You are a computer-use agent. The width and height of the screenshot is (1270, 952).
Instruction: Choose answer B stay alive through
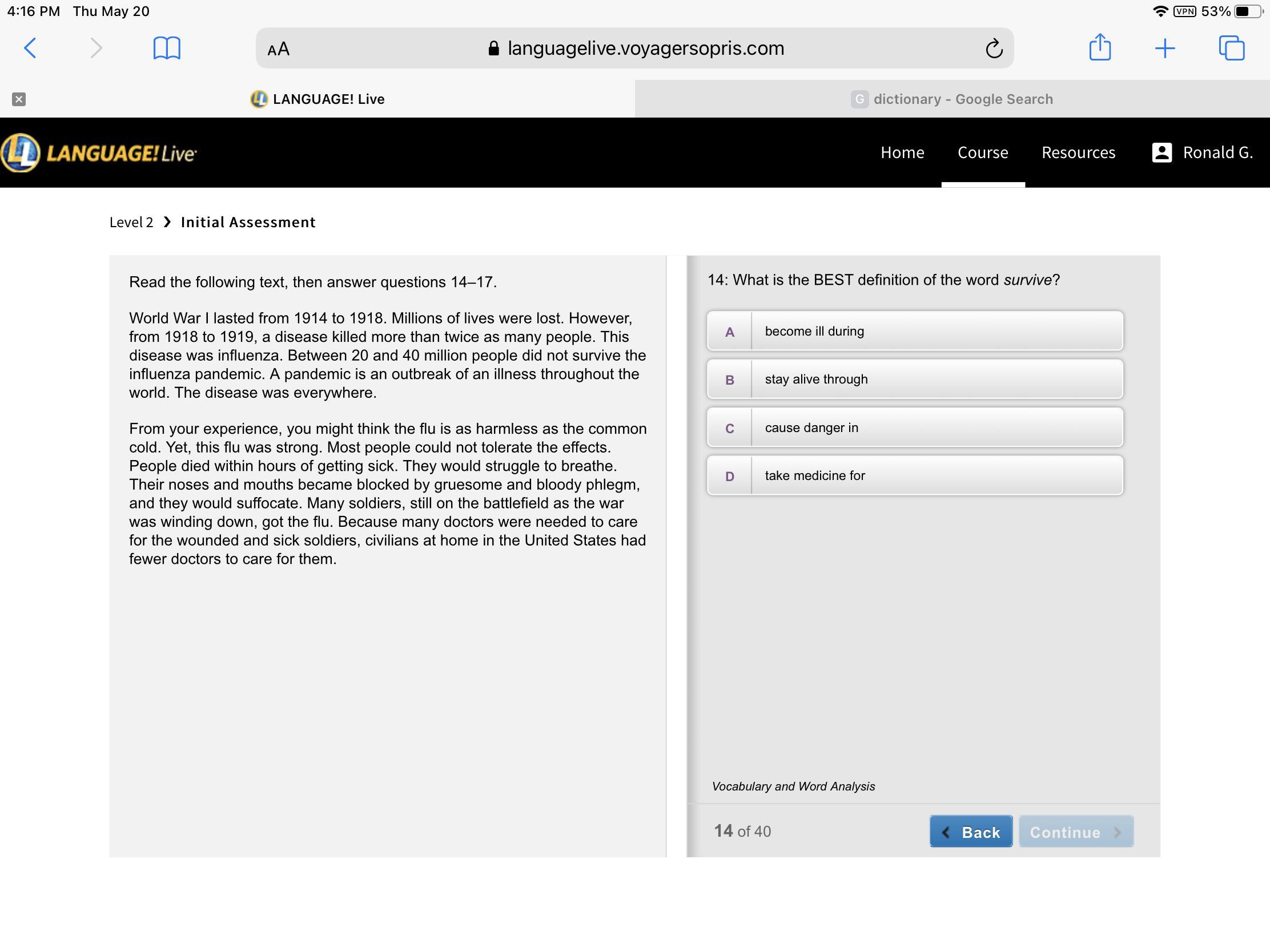click(915, 380)
